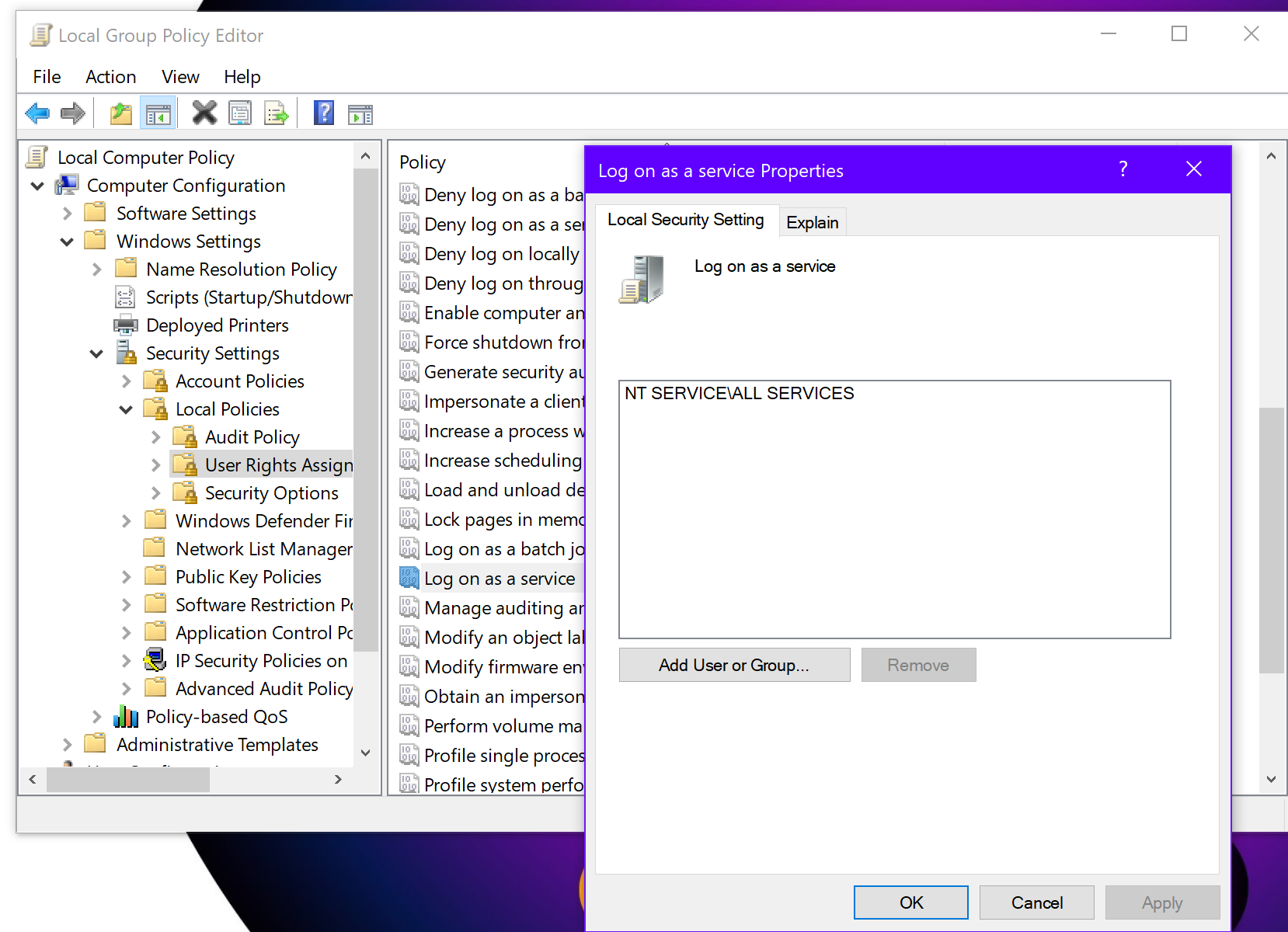Expand the Administrative Templates node
The width and height of the screenshot is (1288, 932).
67,744
